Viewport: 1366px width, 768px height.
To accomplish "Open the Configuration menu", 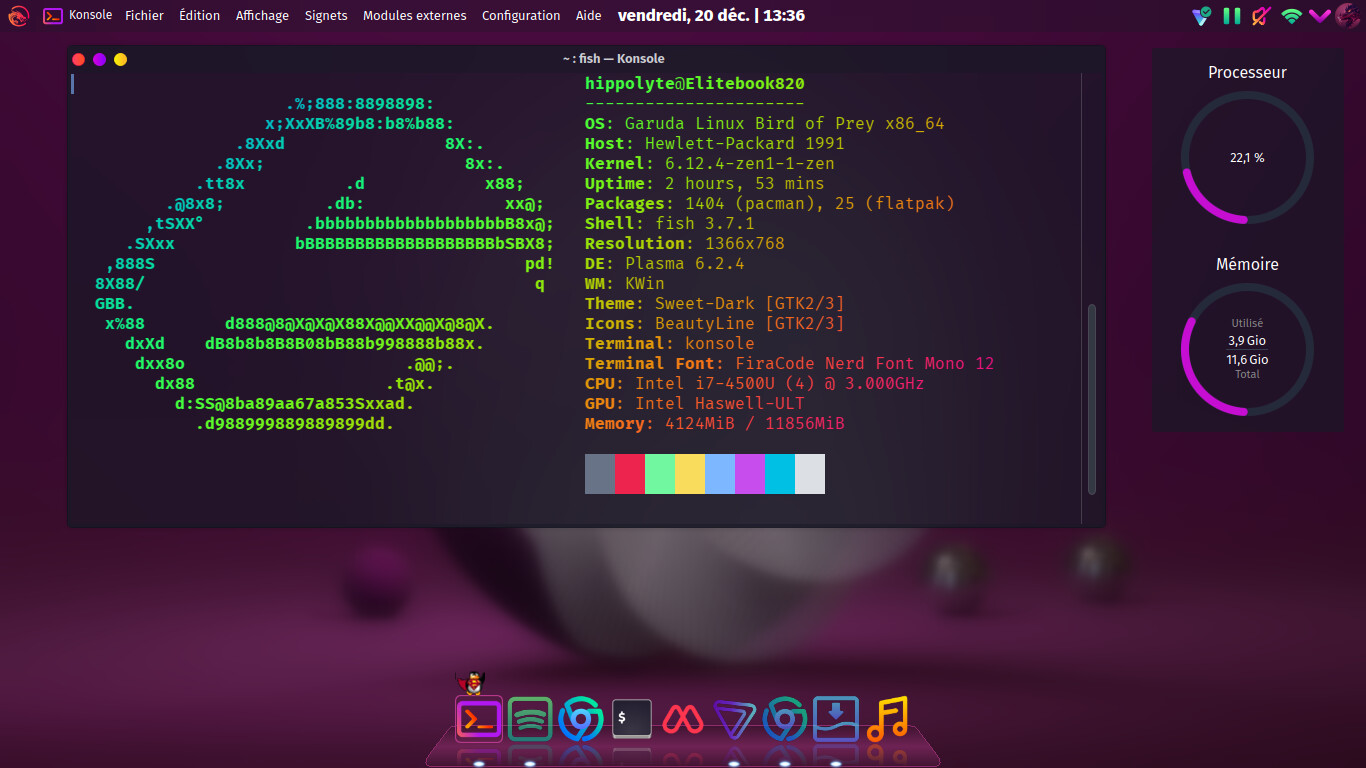I will click(x=521, y=16).
